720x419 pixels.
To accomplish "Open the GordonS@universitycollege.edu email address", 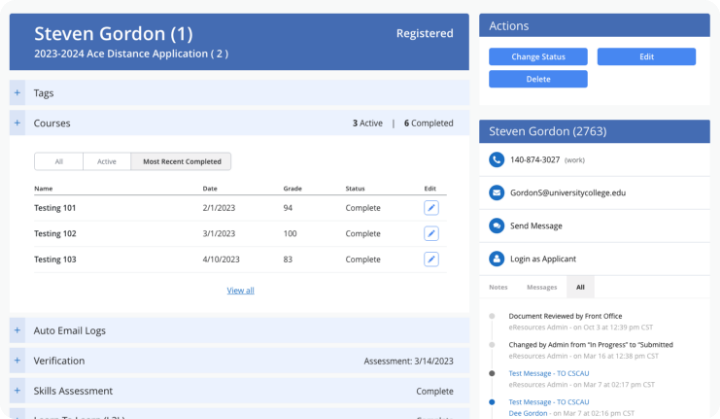I will [x=568, y=193].
